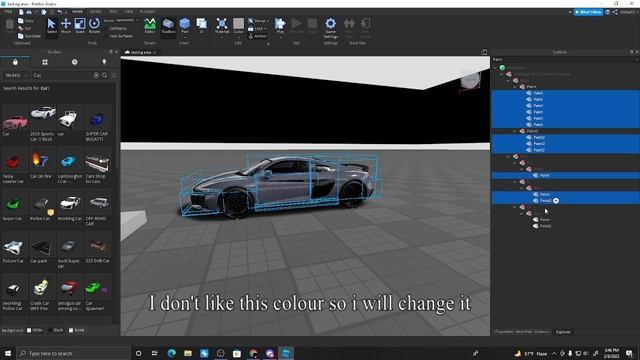
Task: Collapse the Workspace root in Explorer
Action: [x=495, y=68]
